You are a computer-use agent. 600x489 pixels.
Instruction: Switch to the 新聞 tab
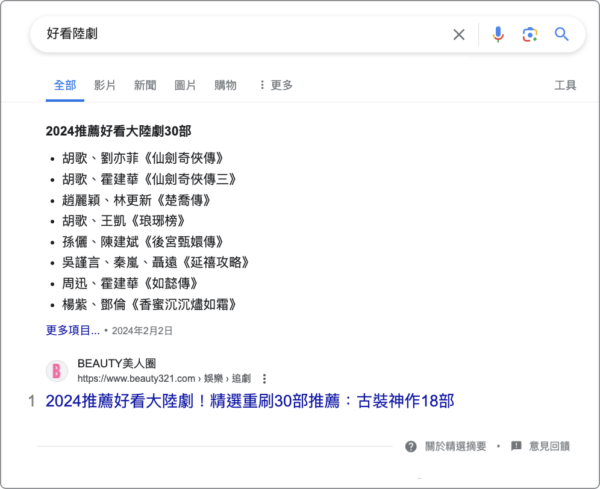145,85
